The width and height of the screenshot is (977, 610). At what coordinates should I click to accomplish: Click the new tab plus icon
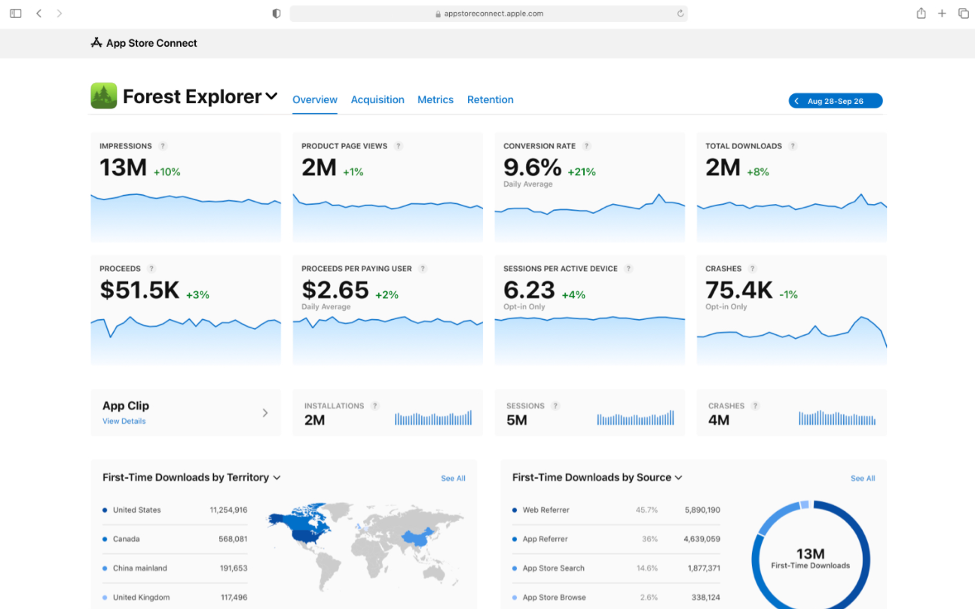942,13
